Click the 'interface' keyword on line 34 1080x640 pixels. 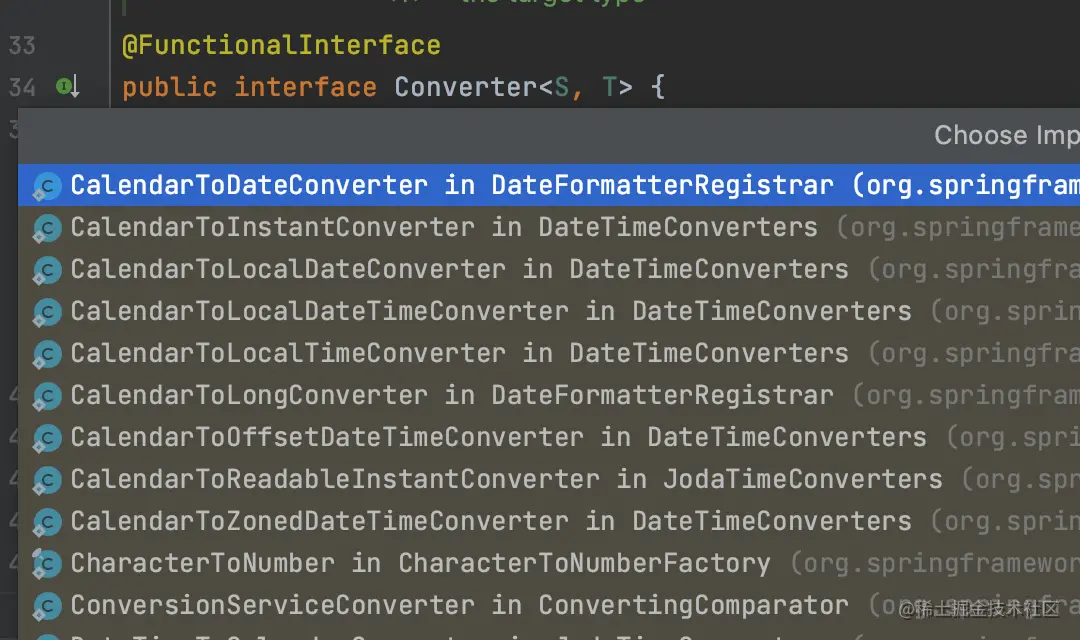(x=305, y=87)
